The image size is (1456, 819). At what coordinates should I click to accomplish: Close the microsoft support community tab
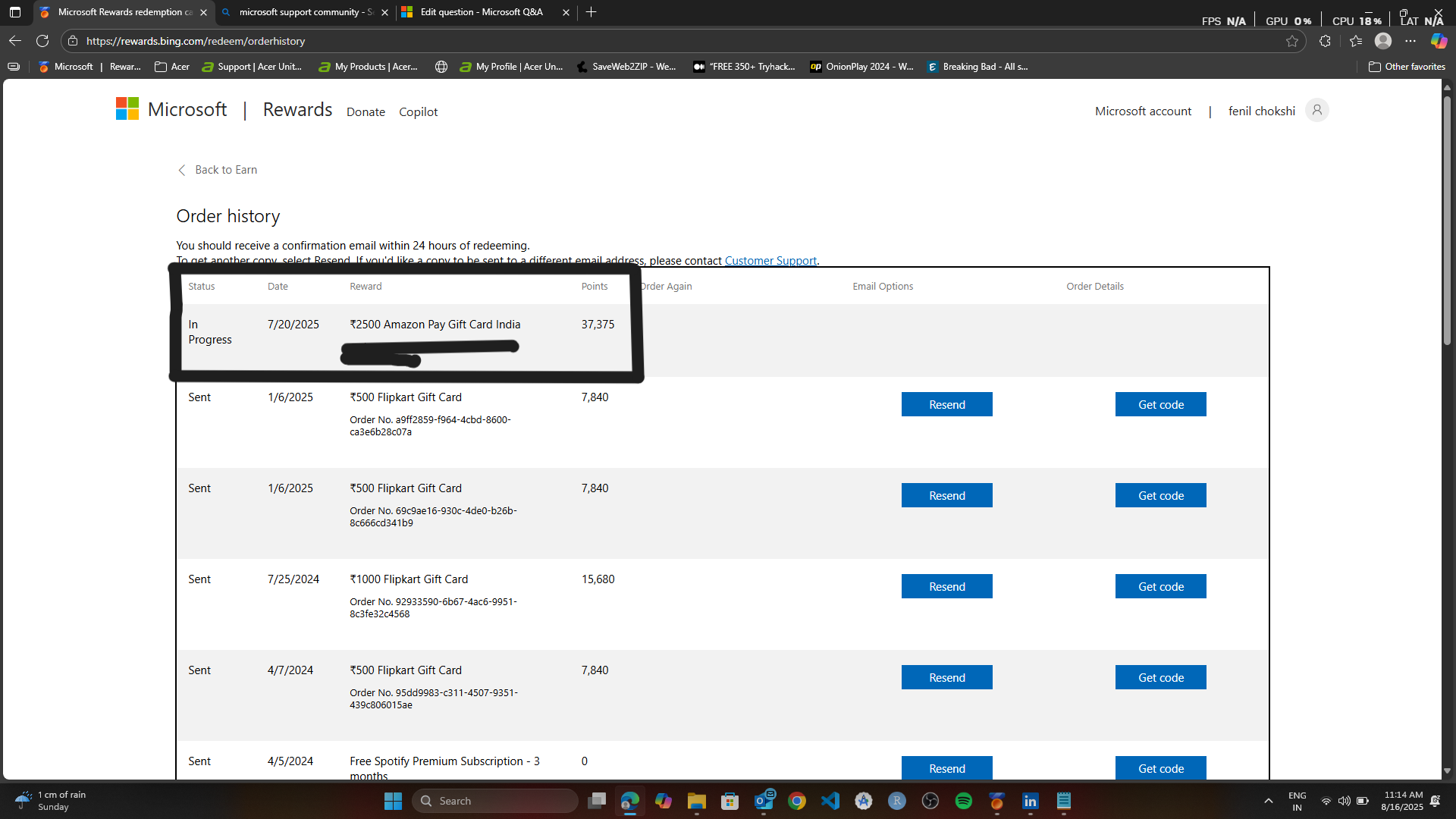pos(384,12)
